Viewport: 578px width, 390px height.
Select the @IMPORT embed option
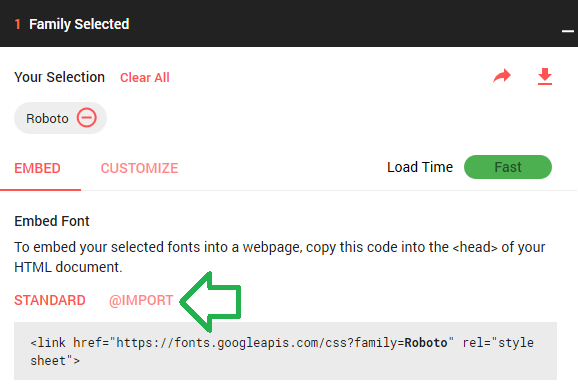tap(141, 300)
